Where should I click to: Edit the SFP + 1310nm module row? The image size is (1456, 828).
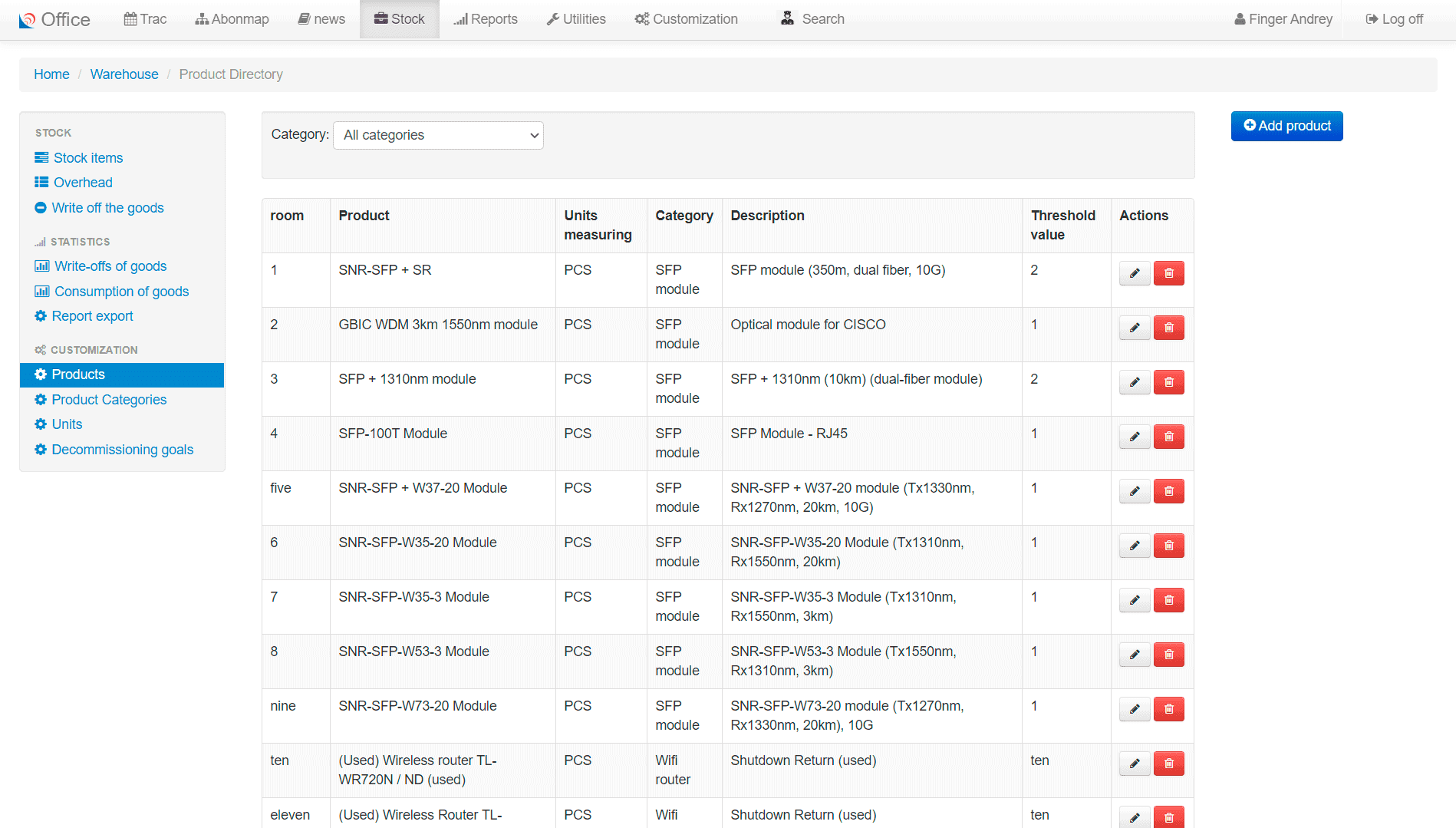click(x=1135, y=382)
